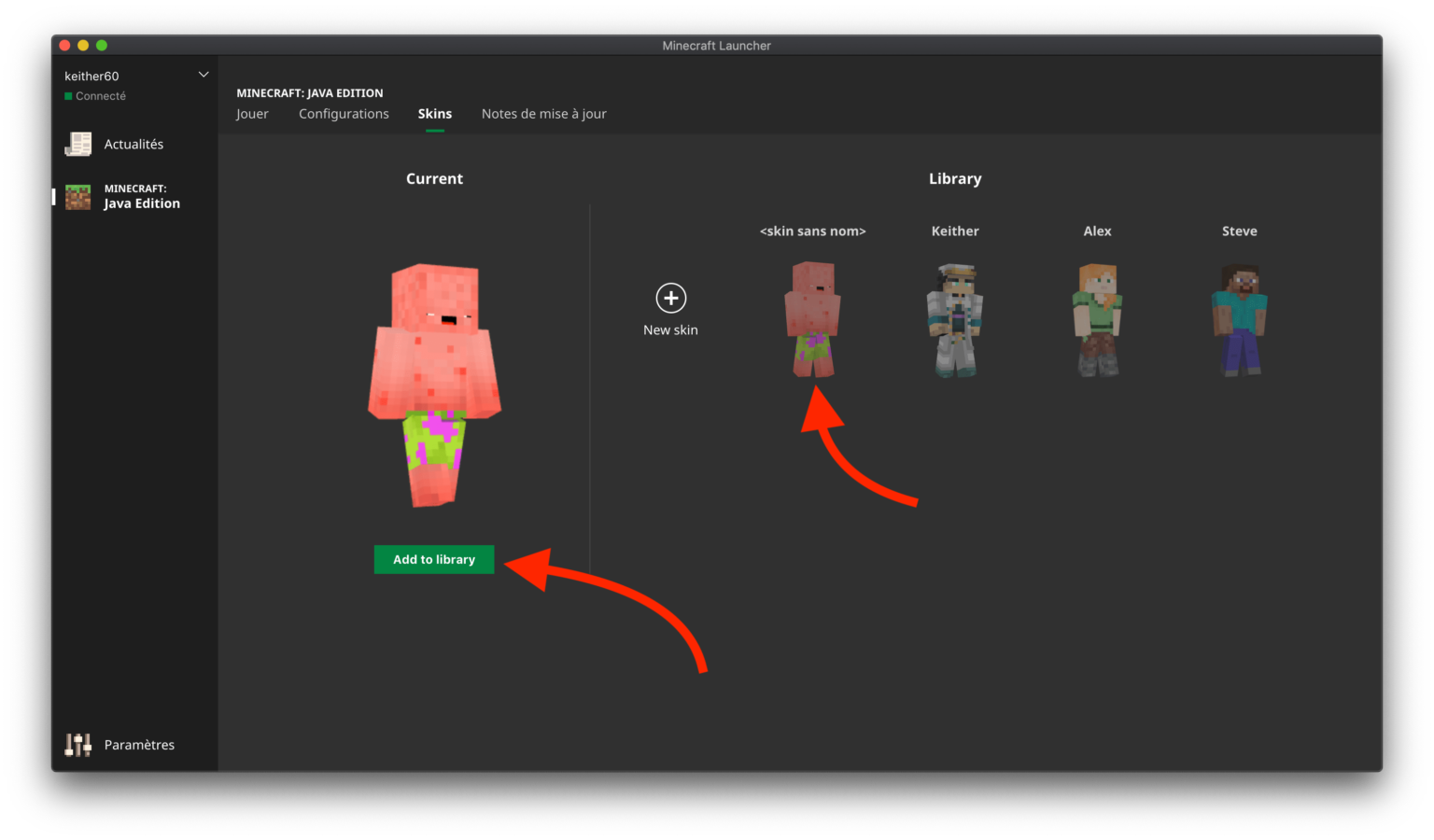Select the Keither skin thumbnail

(x=955, y=319)
